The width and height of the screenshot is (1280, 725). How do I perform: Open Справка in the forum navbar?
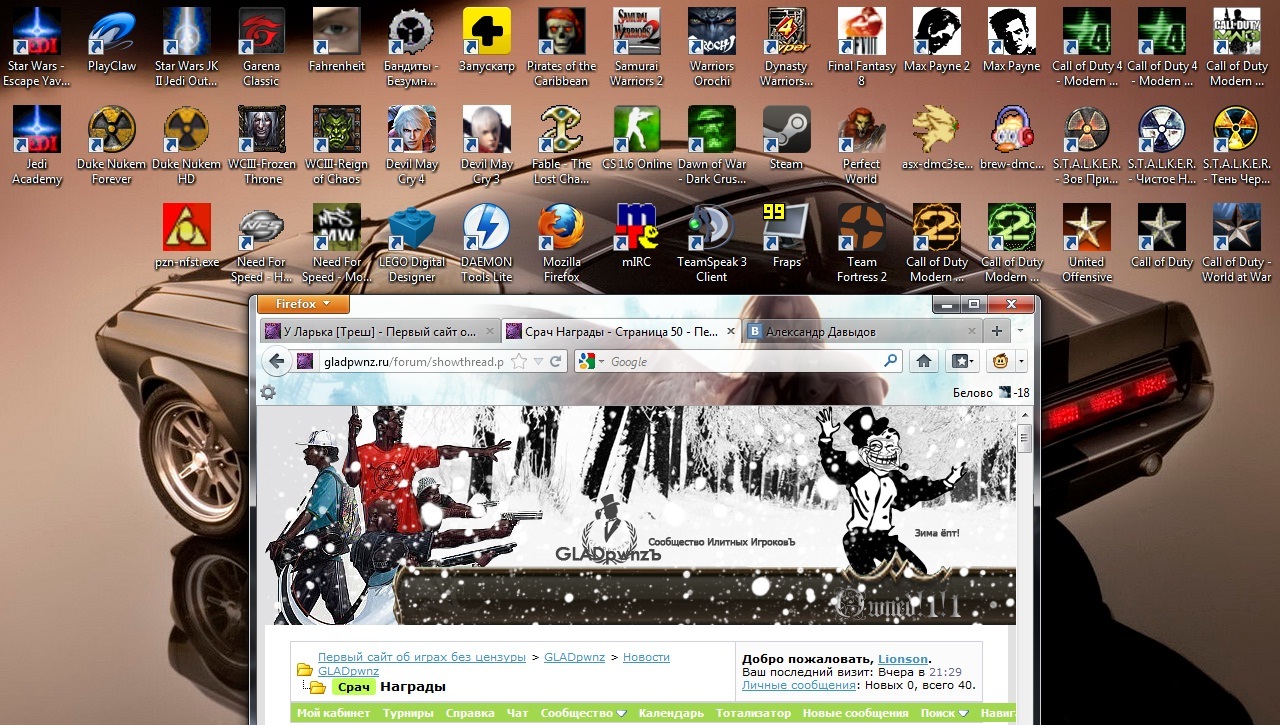pos(470,713)
